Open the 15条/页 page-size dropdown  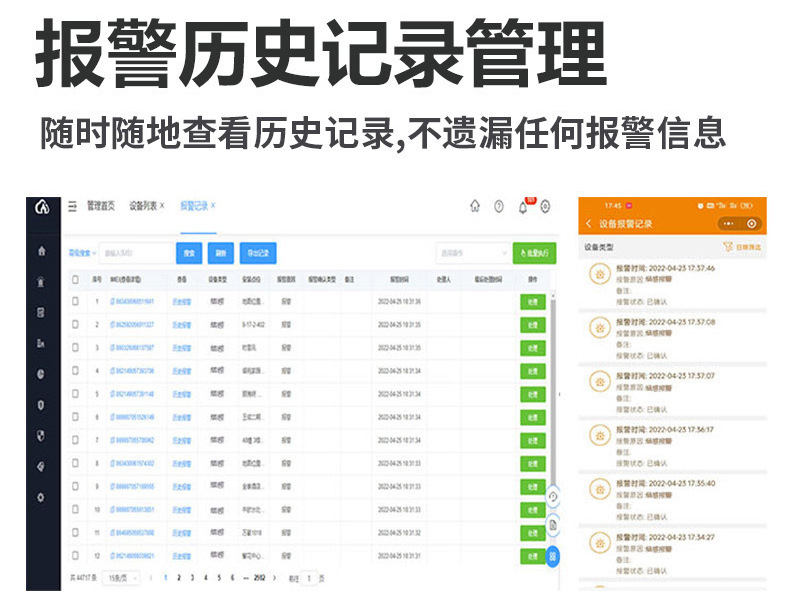tap(121, 578)
